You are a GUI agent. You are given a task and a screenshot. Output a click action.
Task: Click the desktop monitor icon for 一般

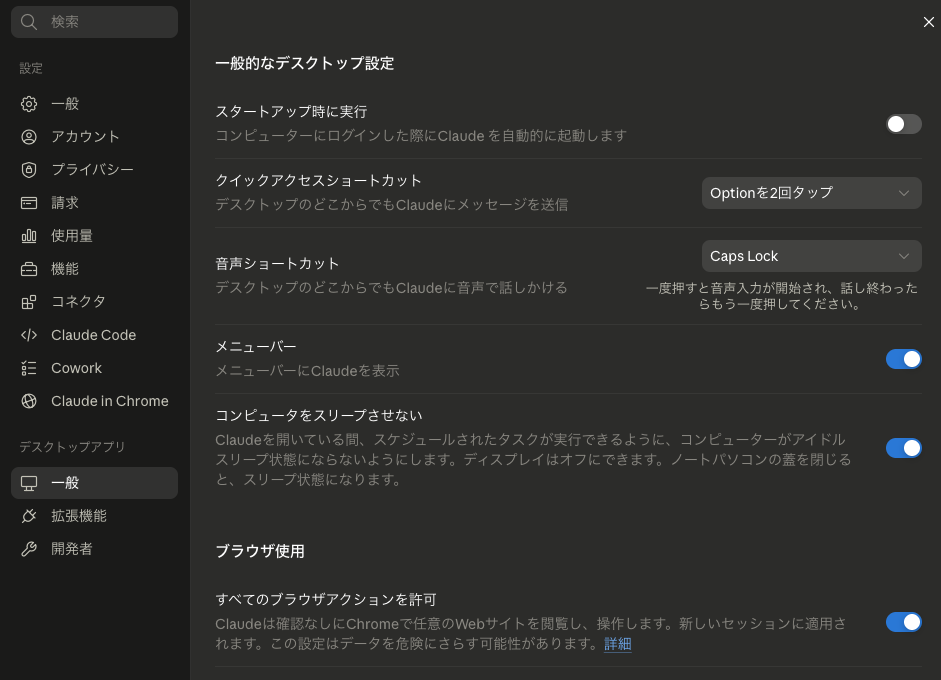(x=29, y=483)
